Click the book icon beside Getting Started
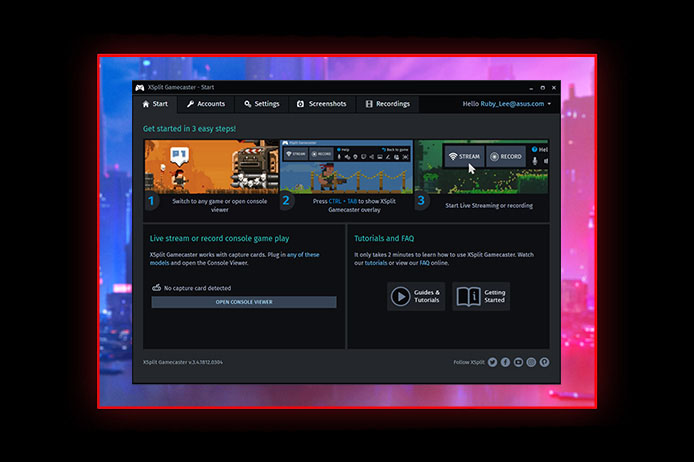The width and height of the screenshot is (694, 462). [x=469, y=296]
